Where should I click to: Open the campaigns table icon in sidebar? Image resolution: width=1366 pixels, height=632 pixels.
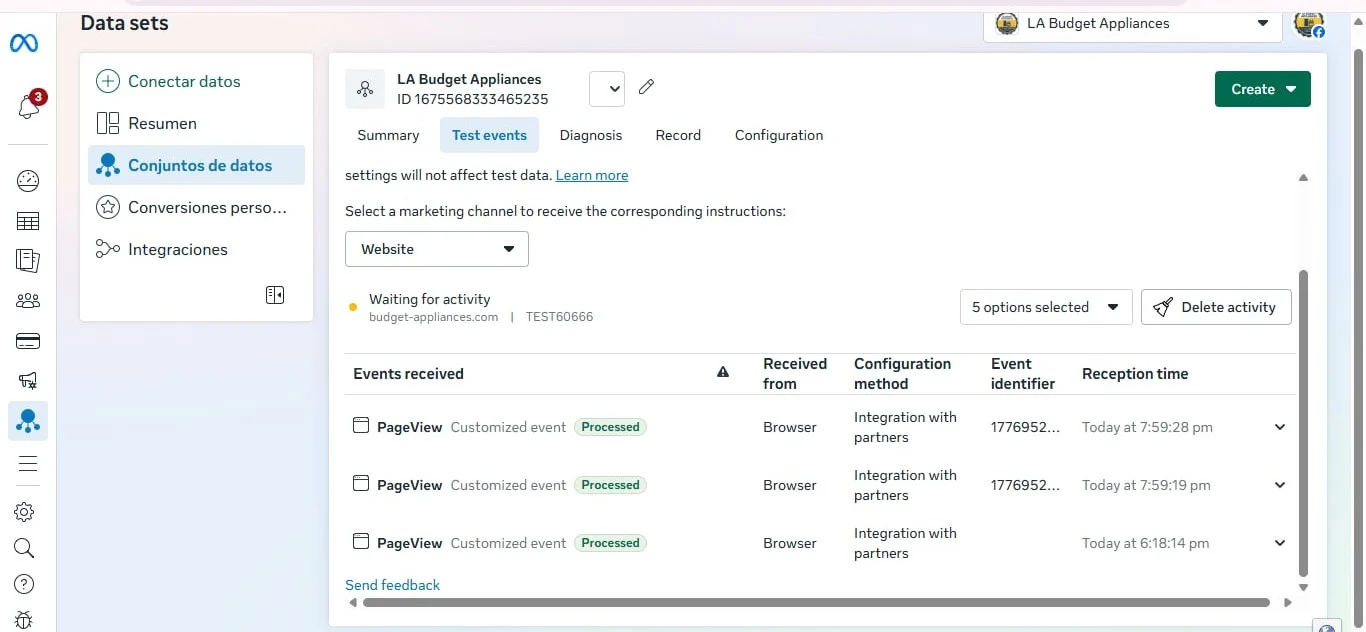point(28,221)
